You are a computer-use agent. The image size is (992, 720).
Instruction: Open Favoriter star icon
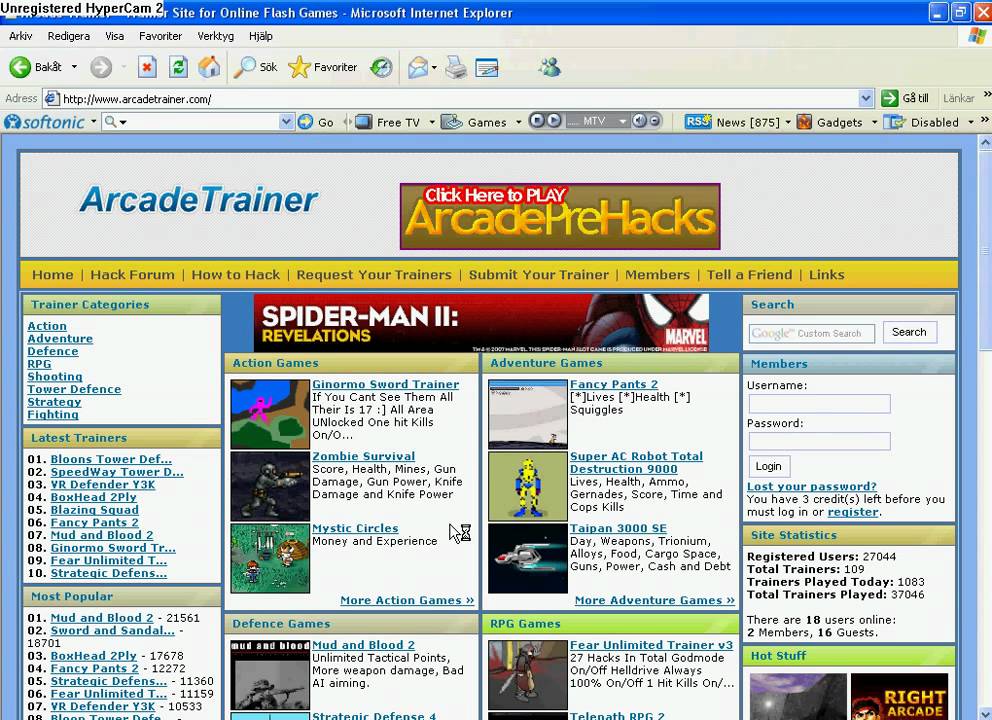coord(299,66)
